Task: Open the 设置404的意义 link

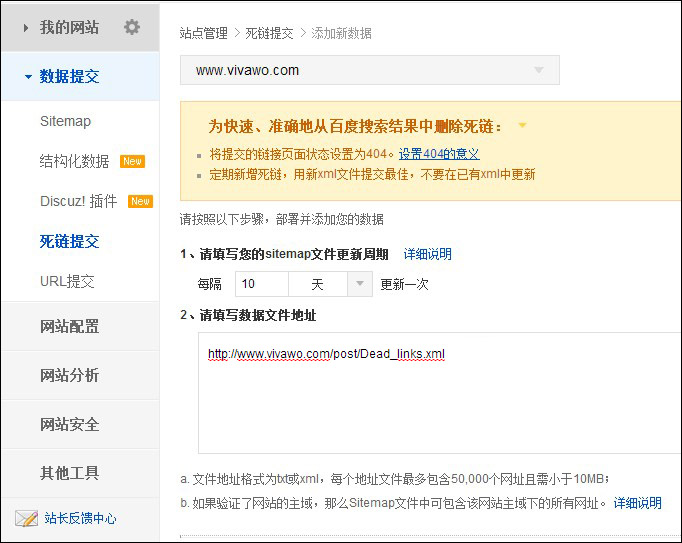Action: coord(439,154)
